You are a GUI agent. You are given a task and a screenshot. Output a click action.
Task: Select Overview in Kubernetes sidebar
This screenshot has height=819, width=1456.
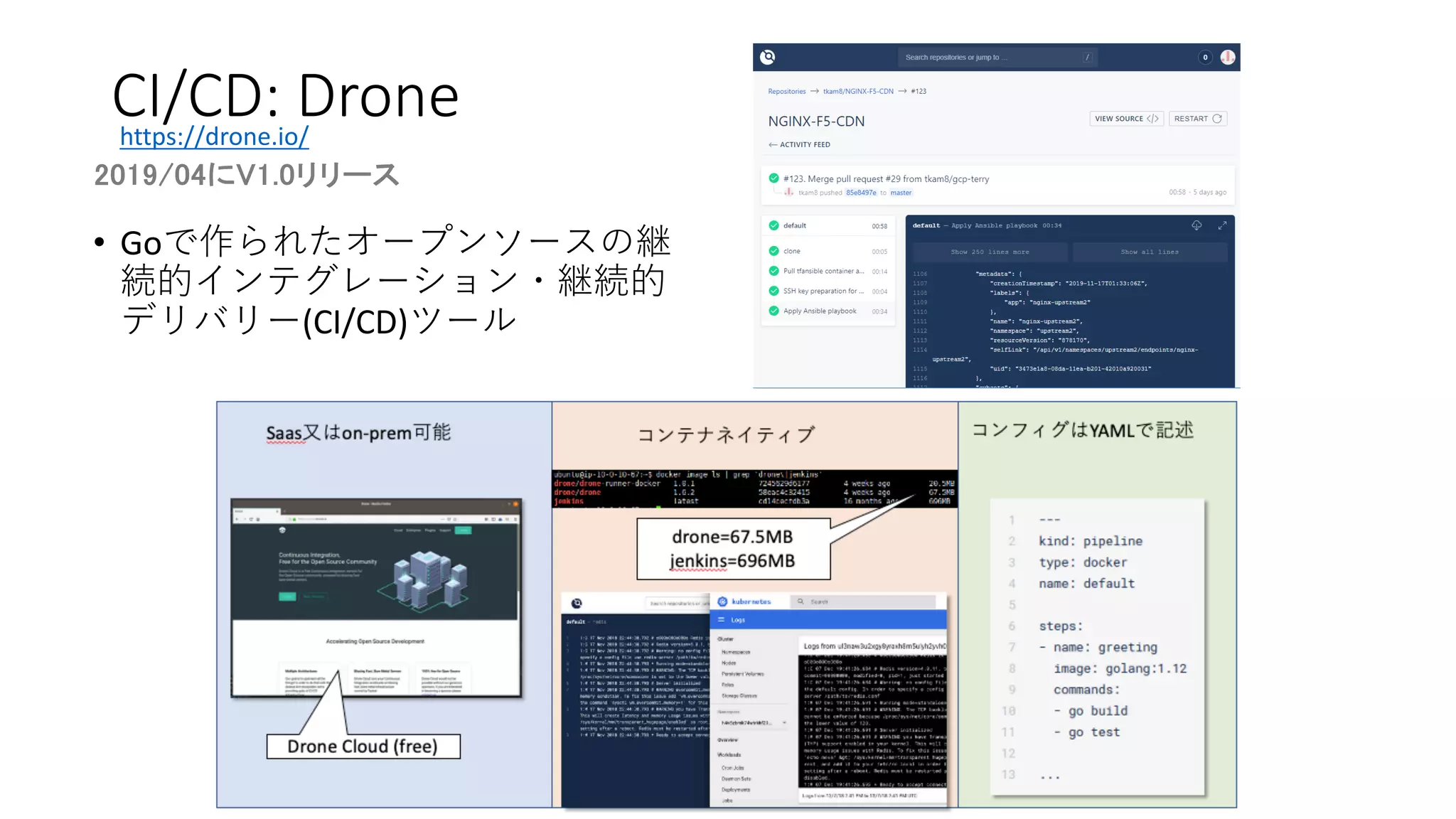727,740
